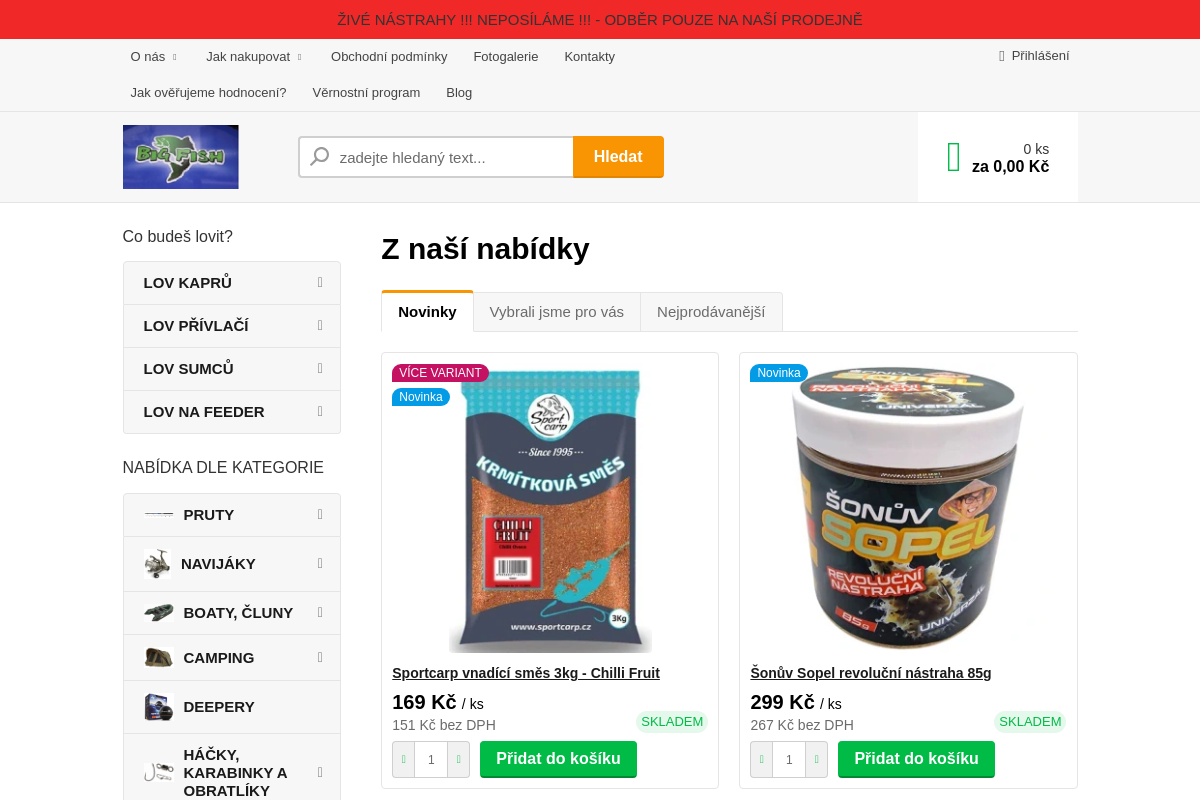
Task: Expand the LOV SUMCŮ submenu arrow
Action: point(320,368)
